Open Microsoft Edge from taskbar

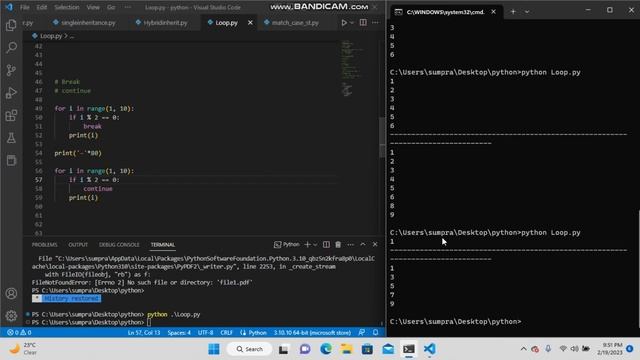pos(326,349)
